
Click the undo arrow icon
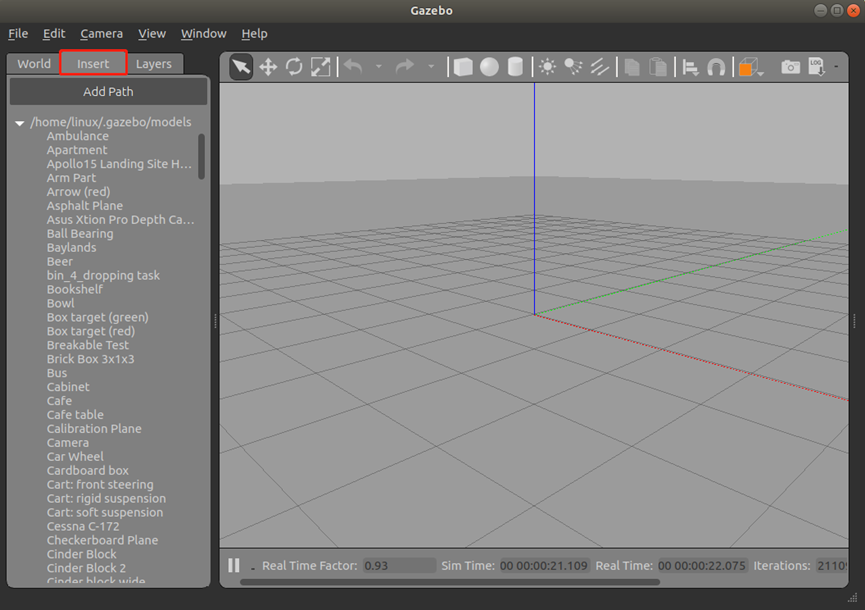353,67
